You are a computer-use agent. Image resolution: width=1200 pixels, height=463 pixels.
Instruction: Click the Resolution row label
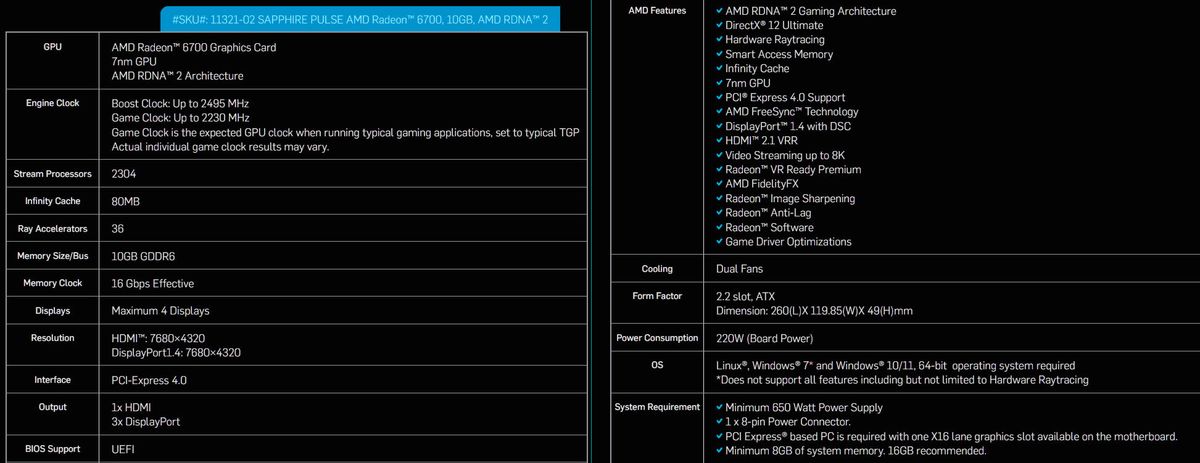tap(53, 338)
